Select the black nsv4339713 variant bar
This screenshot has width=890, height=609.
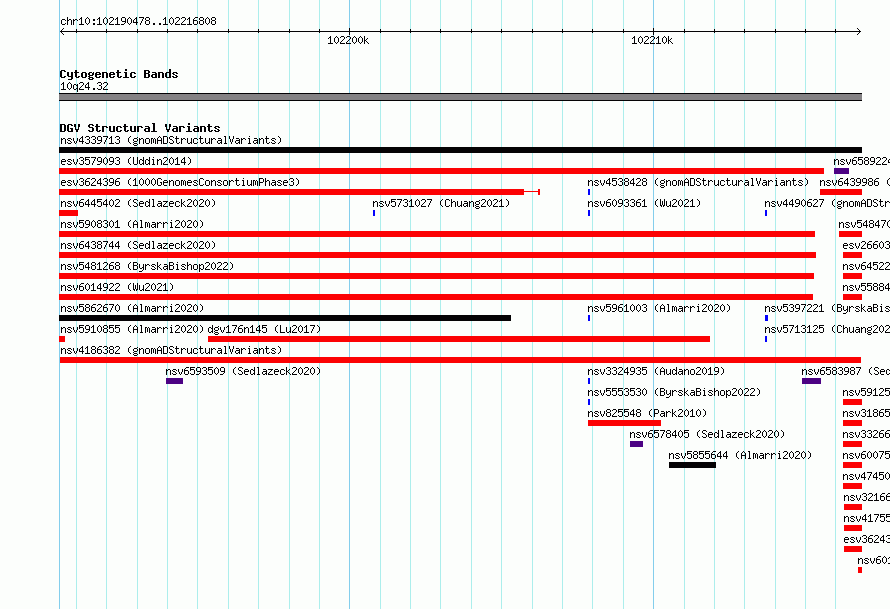tap(460, 150)
